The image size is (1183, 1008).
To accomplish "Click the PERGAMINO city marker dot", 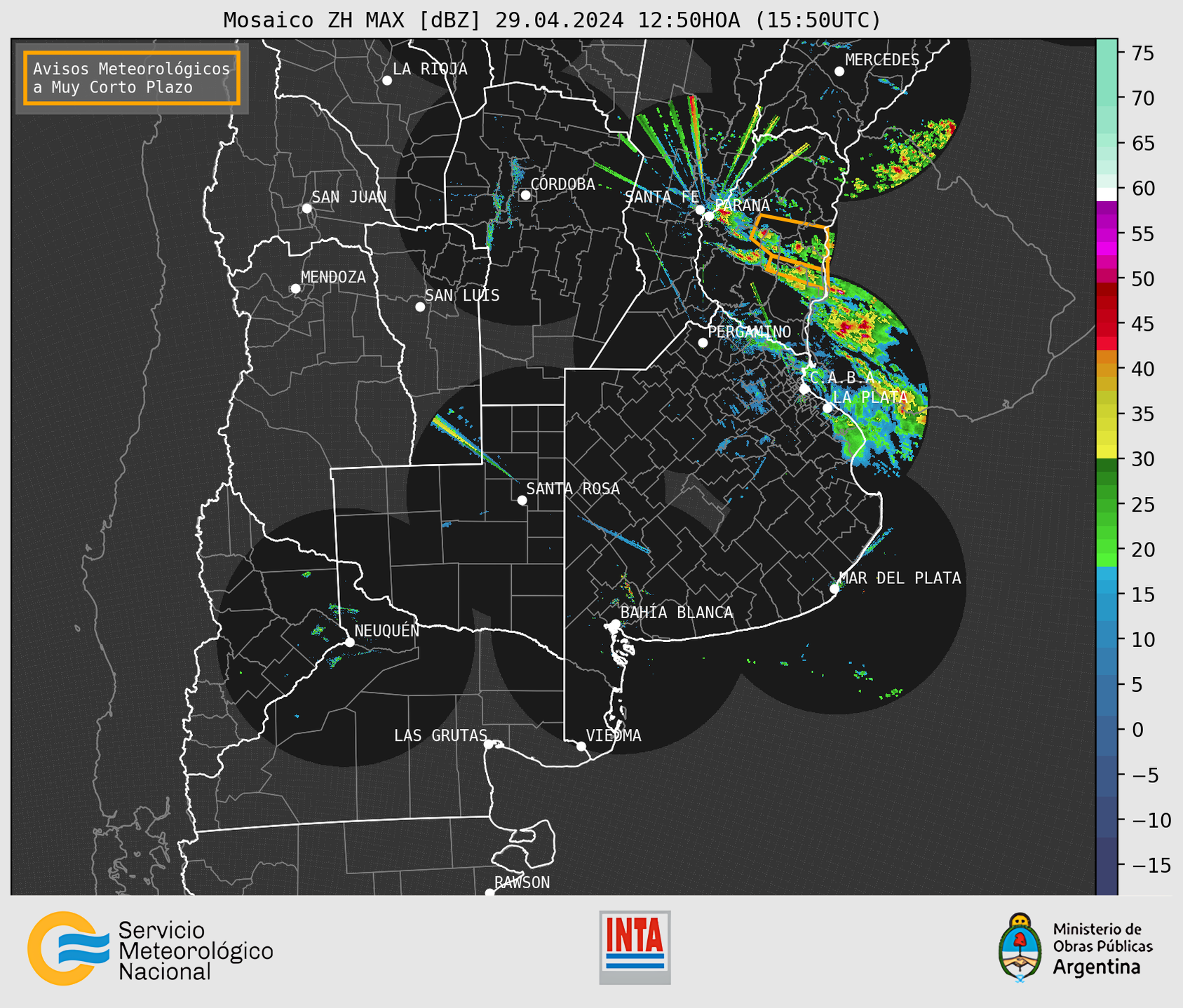I will coord(703,343).
